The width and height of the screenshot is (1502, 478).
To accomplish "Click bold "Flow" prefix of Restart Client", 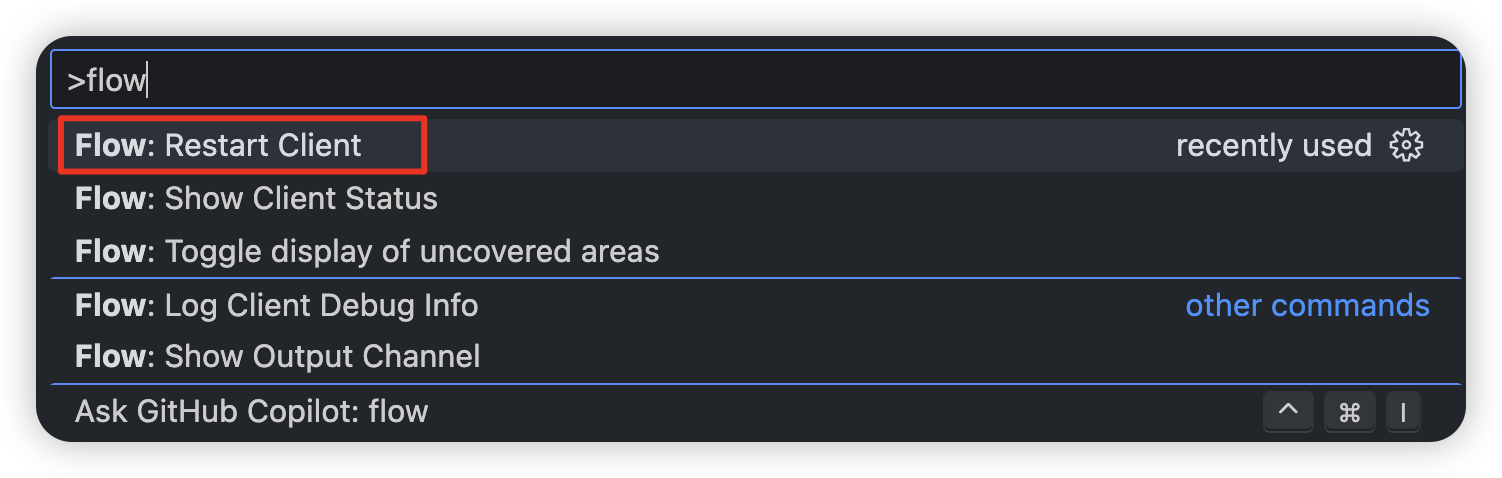I will coord(110,146).
